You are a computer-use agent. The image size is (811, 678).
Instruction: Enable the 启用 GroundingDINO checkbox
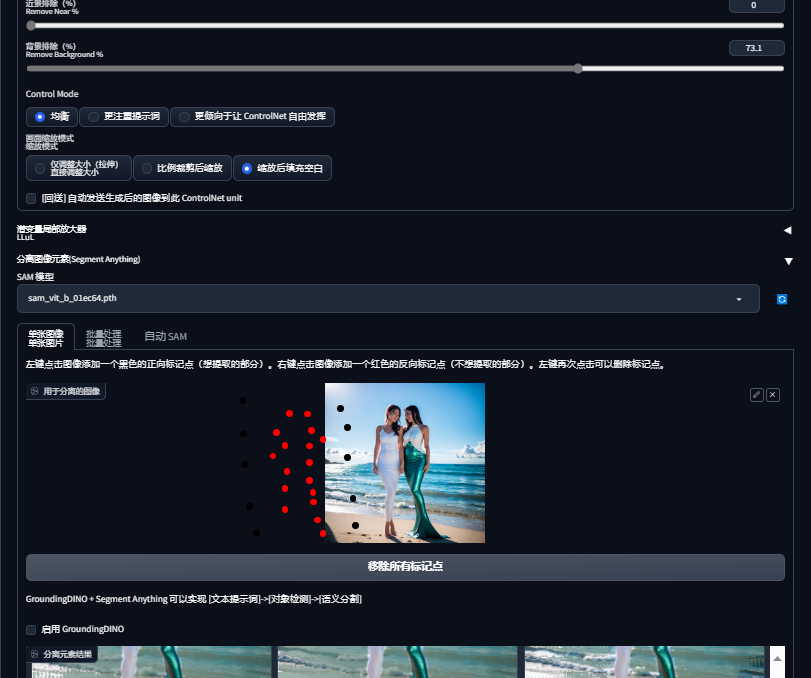click(x=31, y=629)
